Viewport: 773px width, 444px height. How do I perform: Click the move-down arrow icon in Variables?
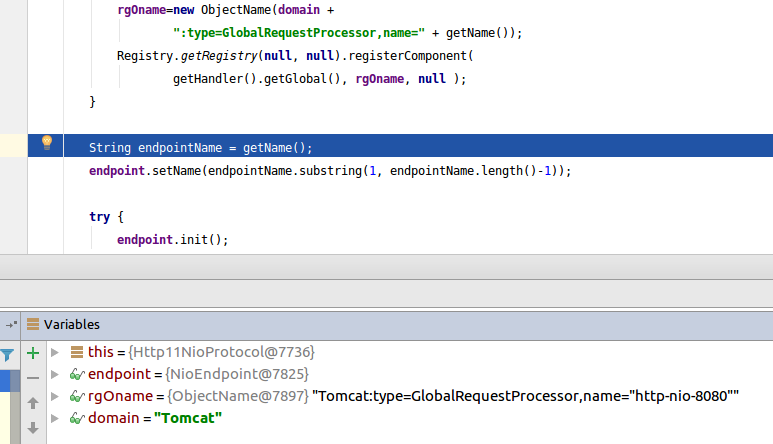pyautogui.click(x=33, y=427)
